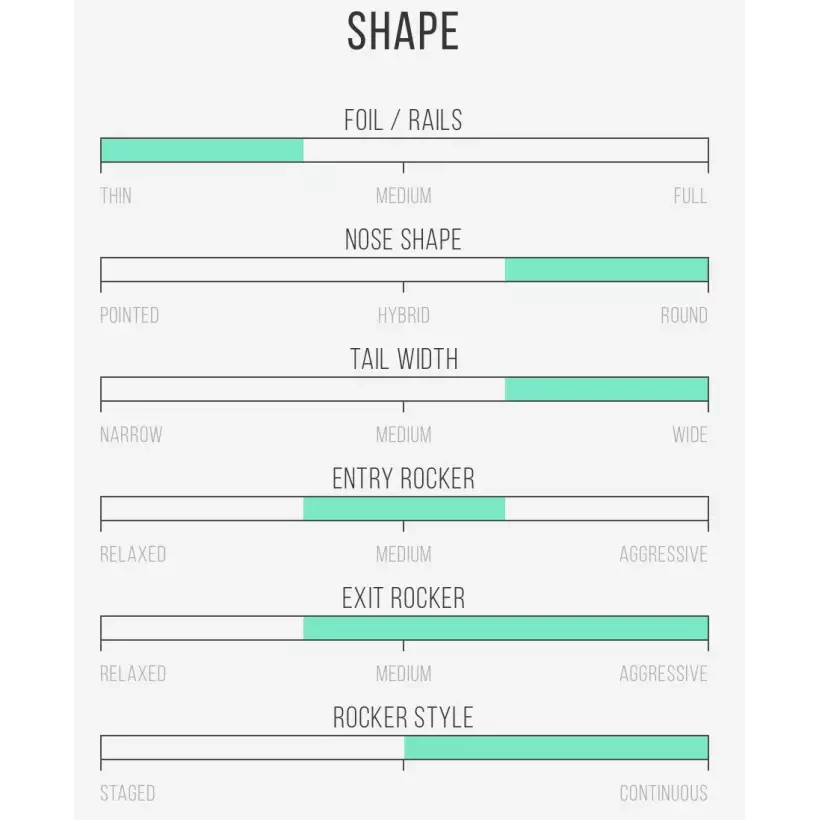Click the POINTED label under Nose Shape
820x820 pixels.
(129, 316)
